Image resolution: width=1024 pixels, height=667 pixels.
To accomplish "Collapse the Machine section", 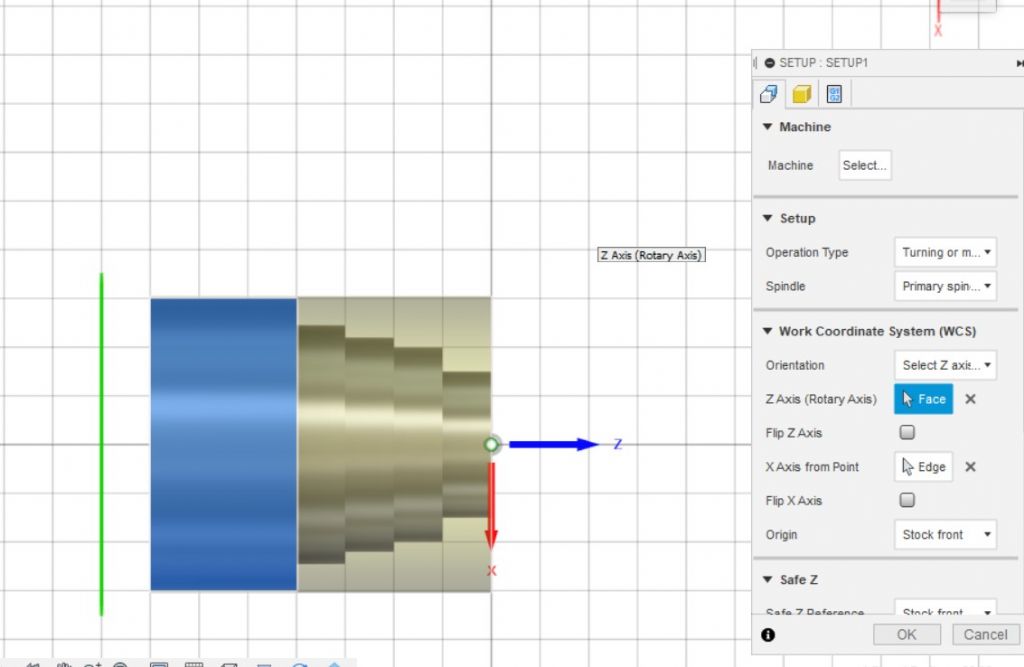I will tap(767, 127).
